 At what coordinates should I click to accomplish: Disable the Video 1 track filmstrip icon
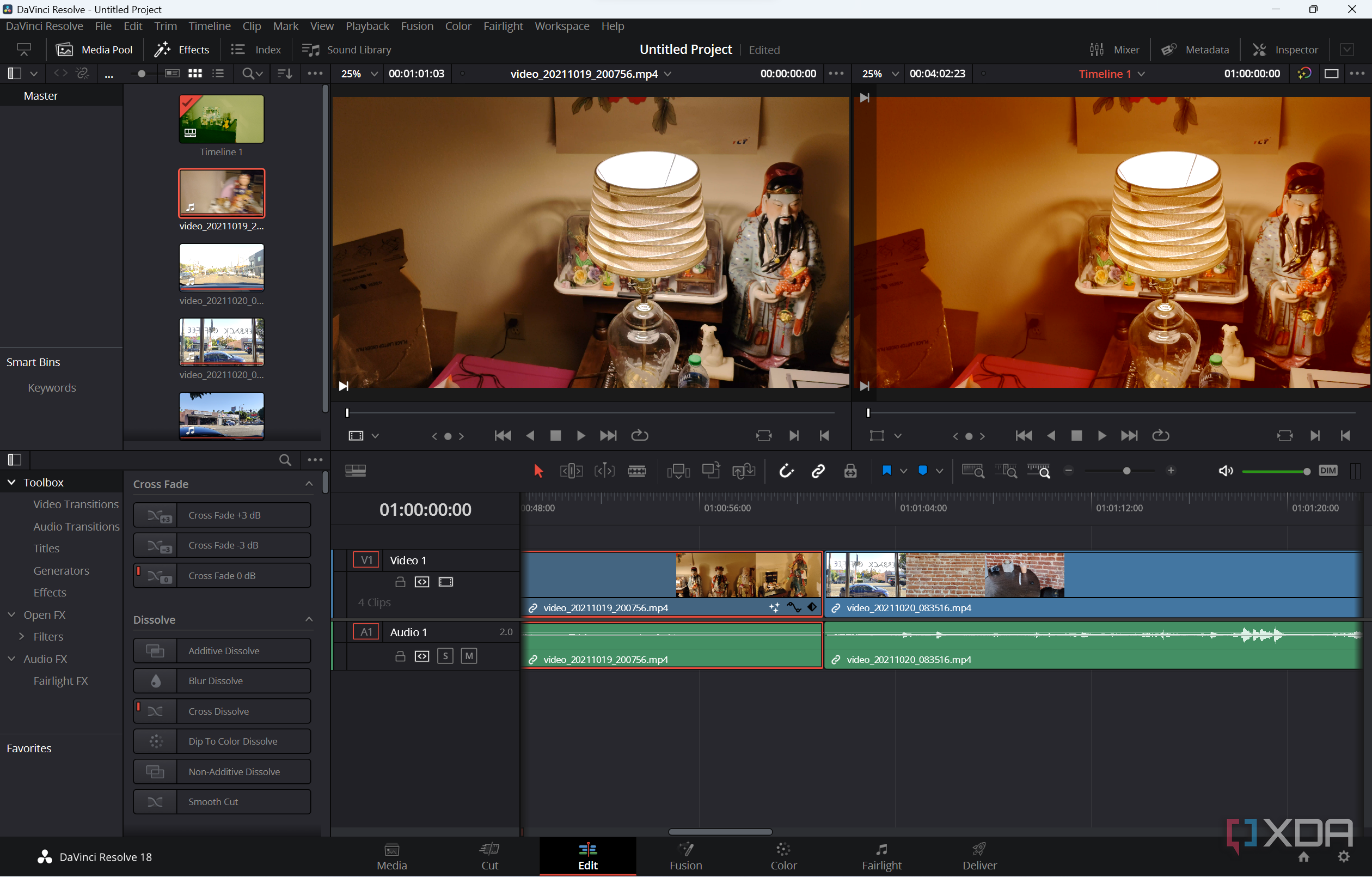(x=445, y=582)
